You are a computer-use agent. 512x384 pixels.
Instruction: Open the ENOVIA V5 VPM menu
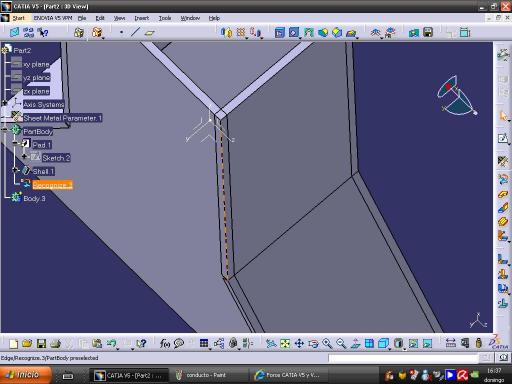53,18
